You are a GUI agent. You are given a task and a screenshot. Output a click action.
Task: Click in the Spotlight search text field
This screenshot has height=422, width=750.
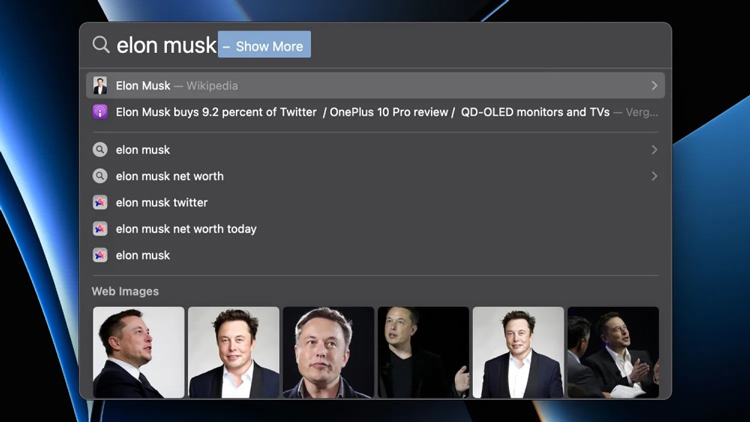375,44
